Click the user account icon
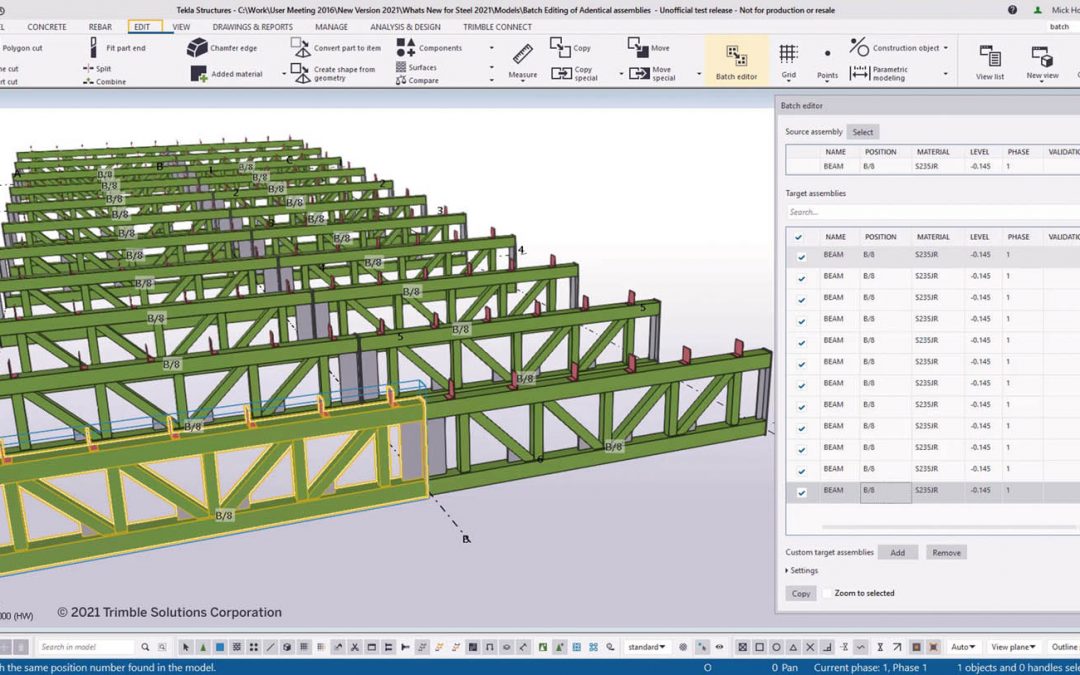This screenshot has height=675, width=1080. pyautogui.click(x=1037, y=10)
